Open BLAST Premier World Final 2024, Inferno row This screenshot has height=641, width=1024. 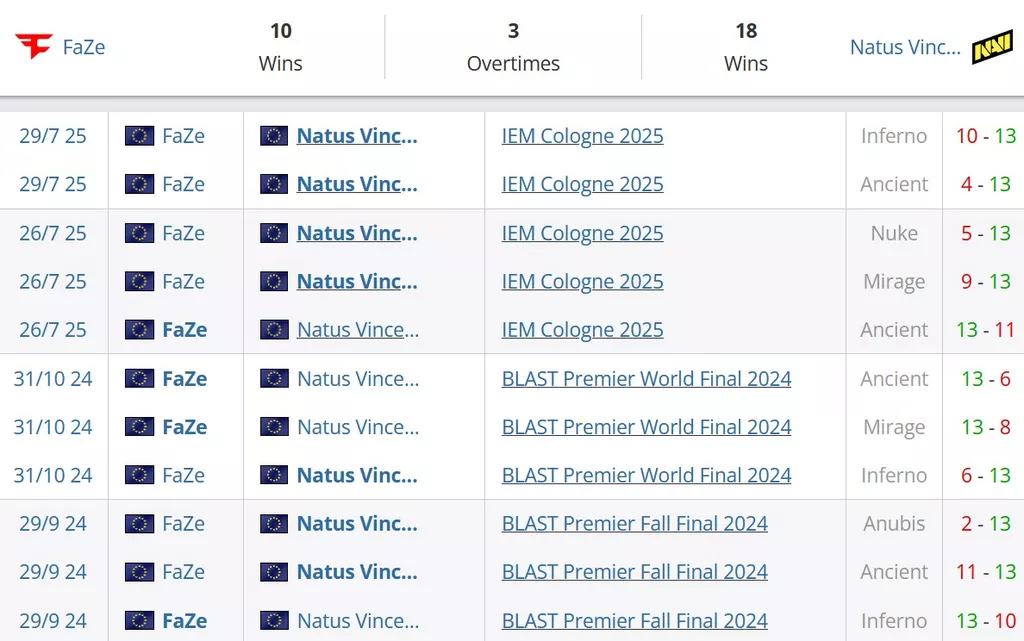(647, 475)
